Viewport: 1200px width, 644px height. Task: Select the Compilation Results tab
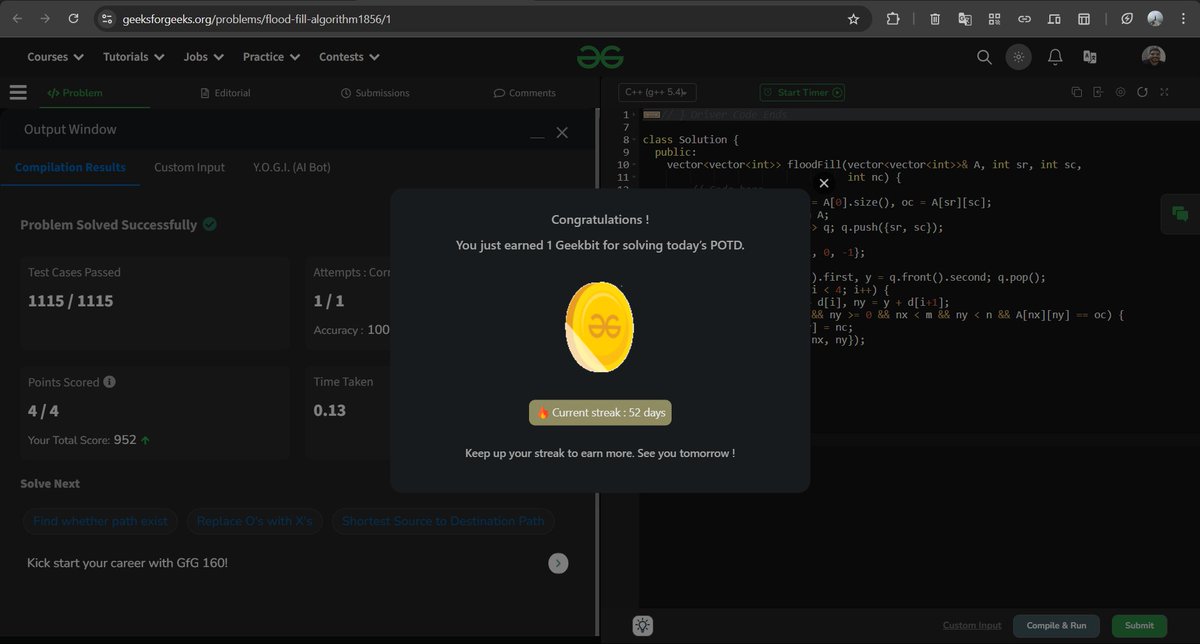pyautogui.click(x=70, y=167)
